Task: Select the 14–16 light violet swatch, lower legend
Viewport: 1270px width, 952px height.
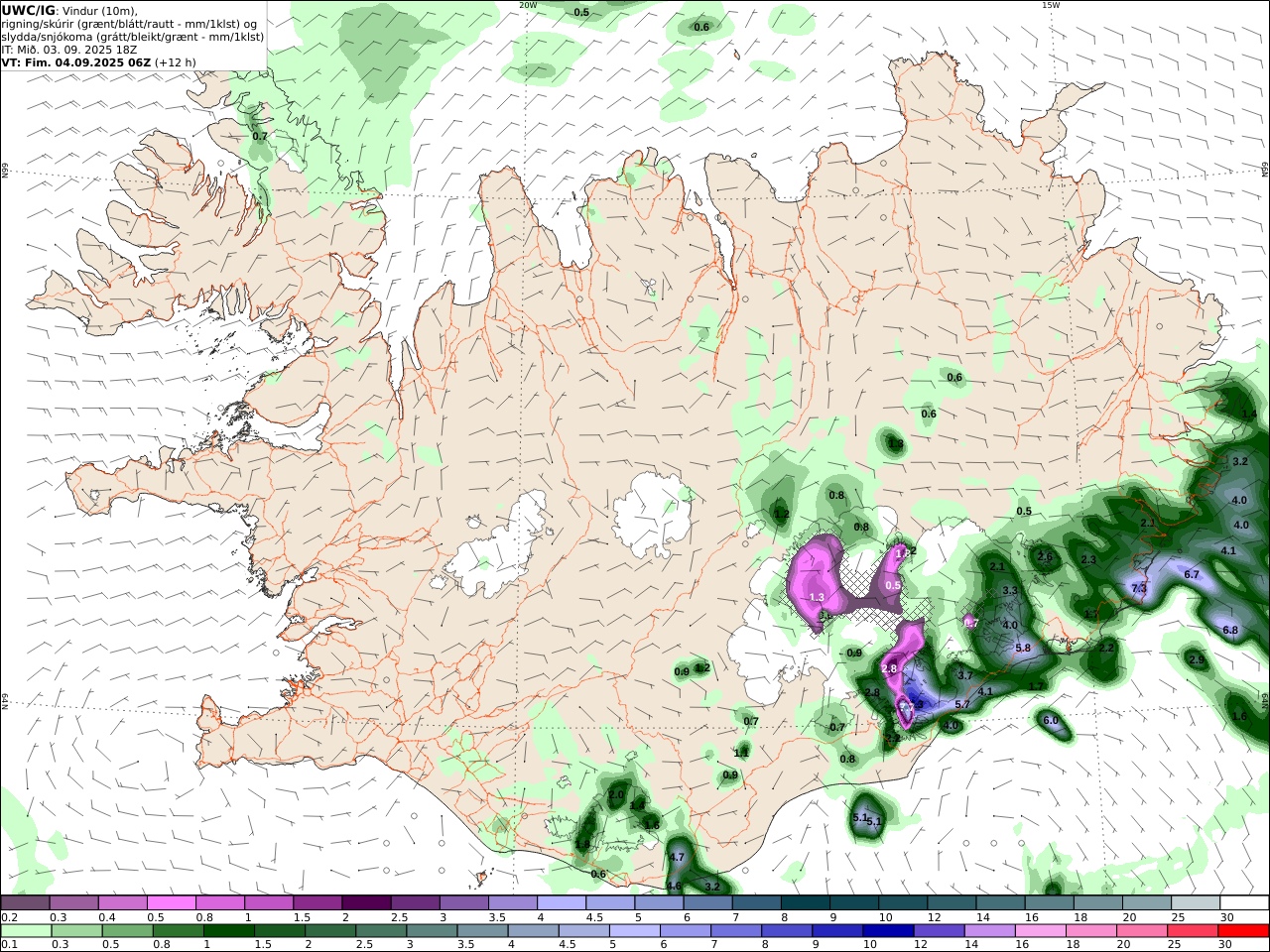Action: click(989, 930)
